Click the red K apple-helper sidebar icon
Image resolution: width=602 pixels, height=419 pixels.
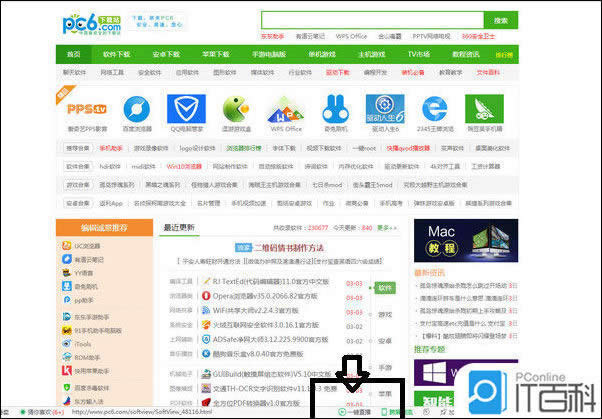pos(67,370)
